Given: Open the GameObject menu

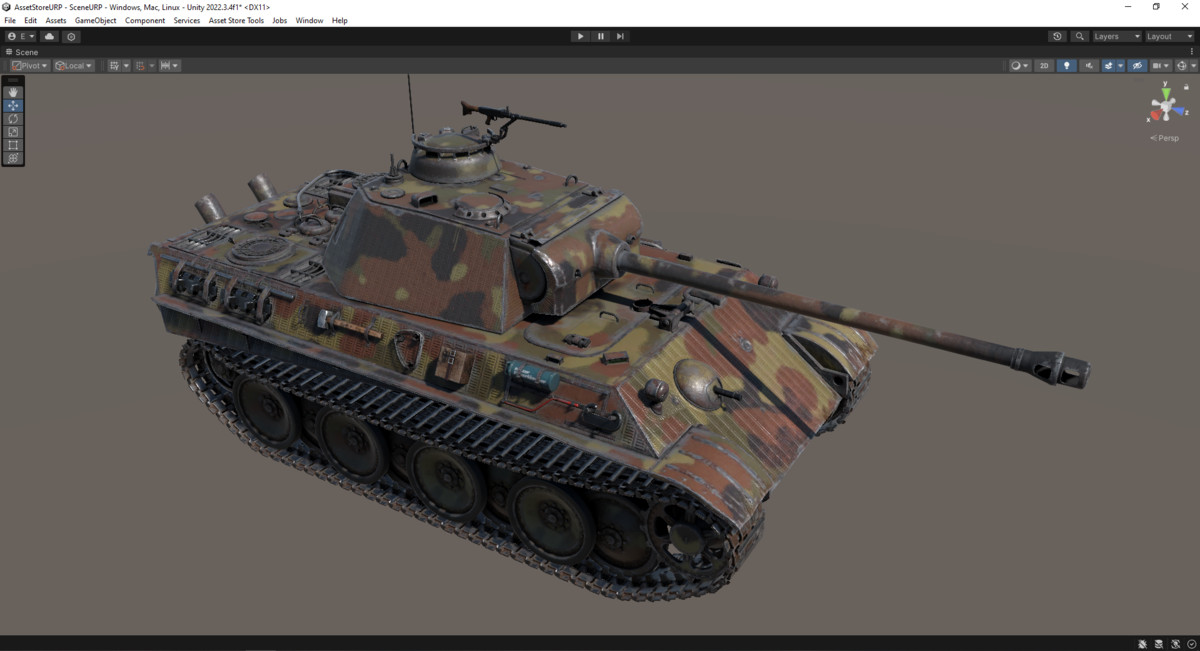Looking at the screenshot, I should click(95, 19).
